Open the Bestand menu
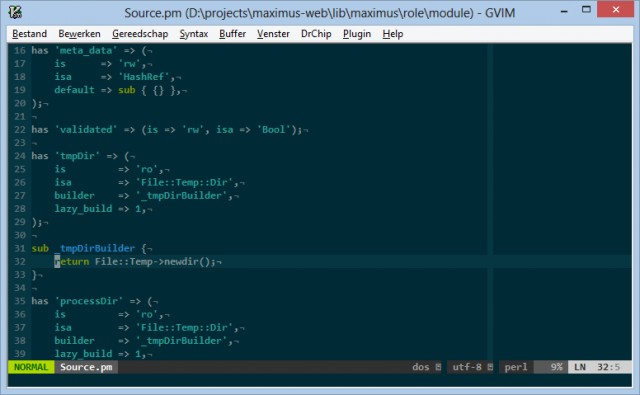The width and height of the screenshot is (640, 395). pyautogui.click(x=29, y=34)
